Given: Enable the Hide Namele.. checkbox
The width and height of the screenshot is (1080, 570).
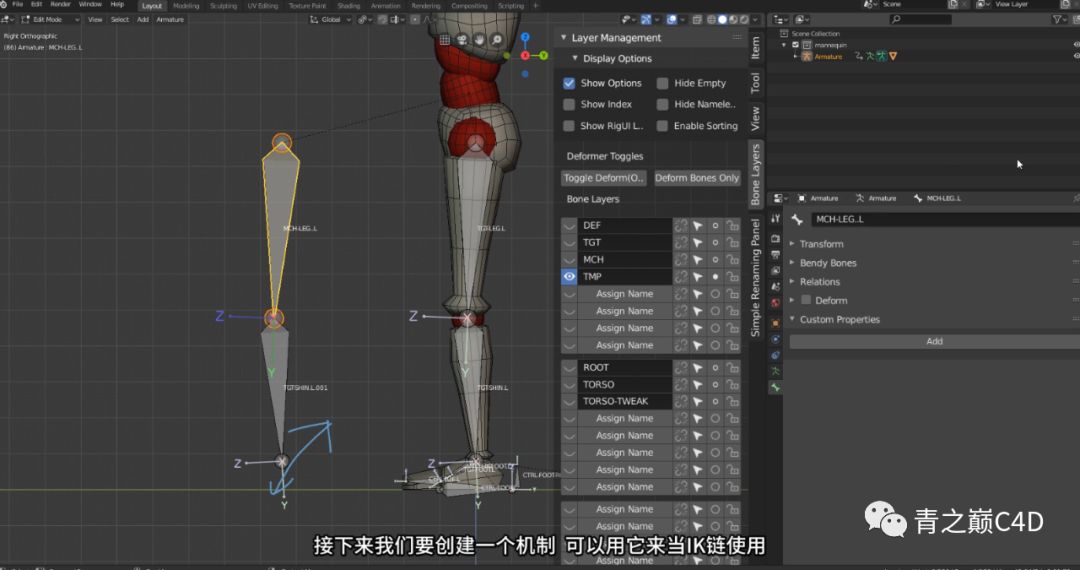Looking at the screenshot, I should [x=663, y=105].
